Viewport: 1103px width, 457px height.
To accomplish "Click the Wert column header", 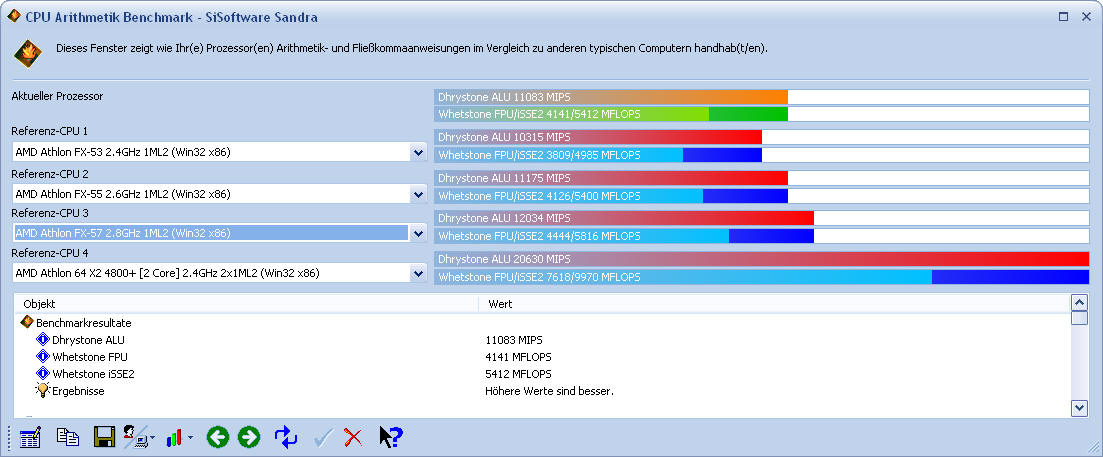I will [x=774, y=304].
